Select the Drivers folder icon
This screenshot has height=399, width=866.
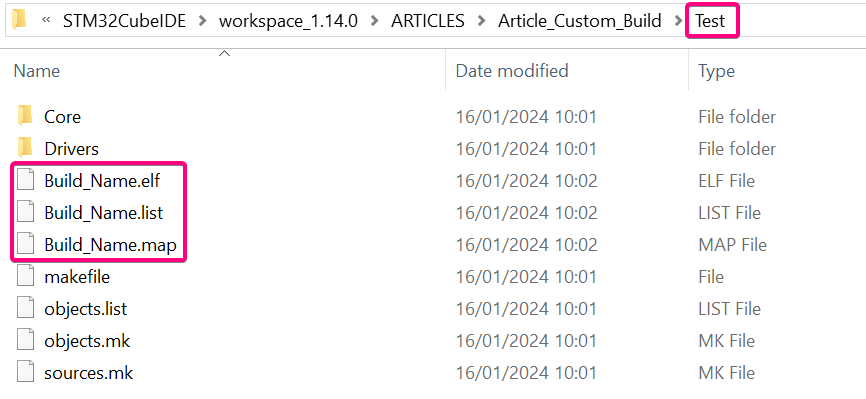(25, 149)
